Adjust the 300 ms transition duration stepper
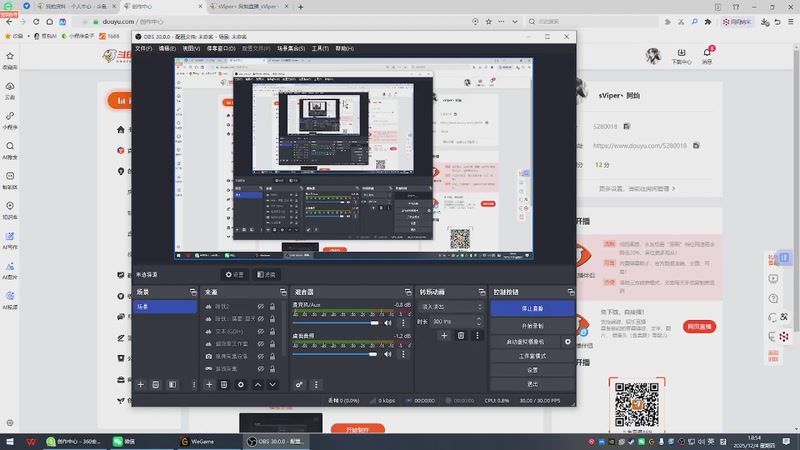Image resolution: width=800 pixels, height=450 pixels. tap(478, 321)
